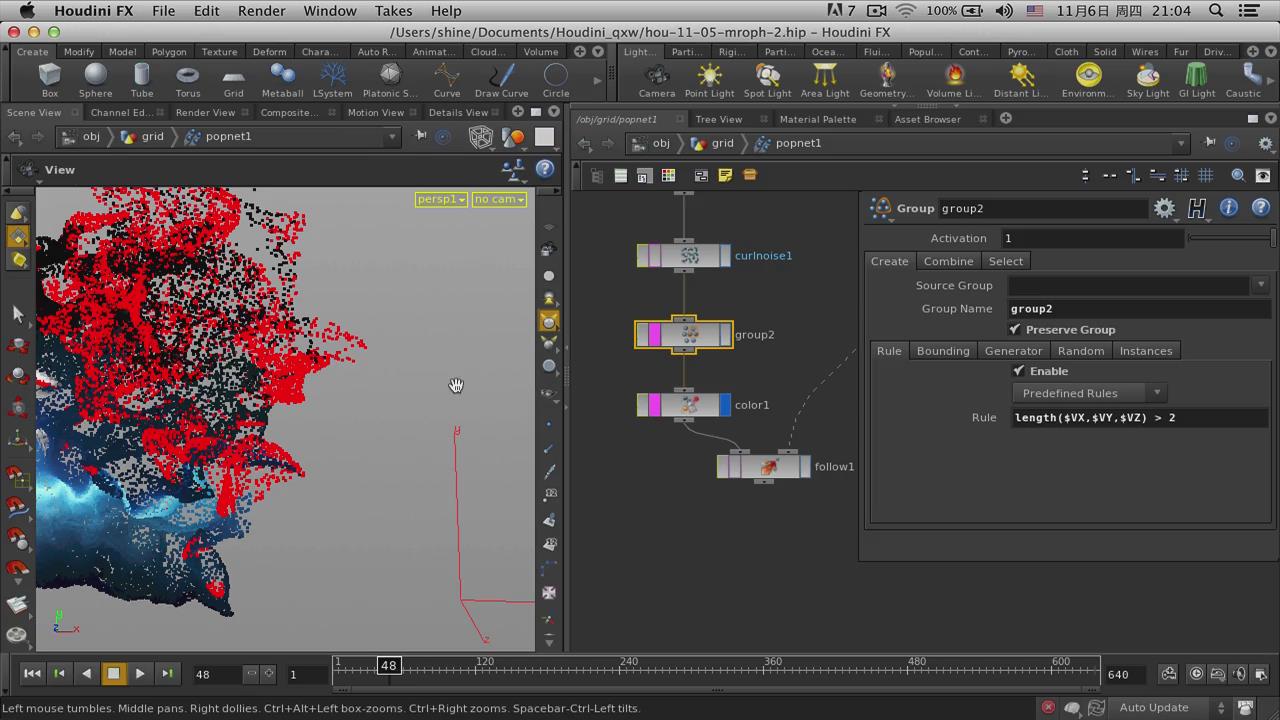Add a Sky Light from the shelf
The image size is (1280, 720).
(1148, 80)
